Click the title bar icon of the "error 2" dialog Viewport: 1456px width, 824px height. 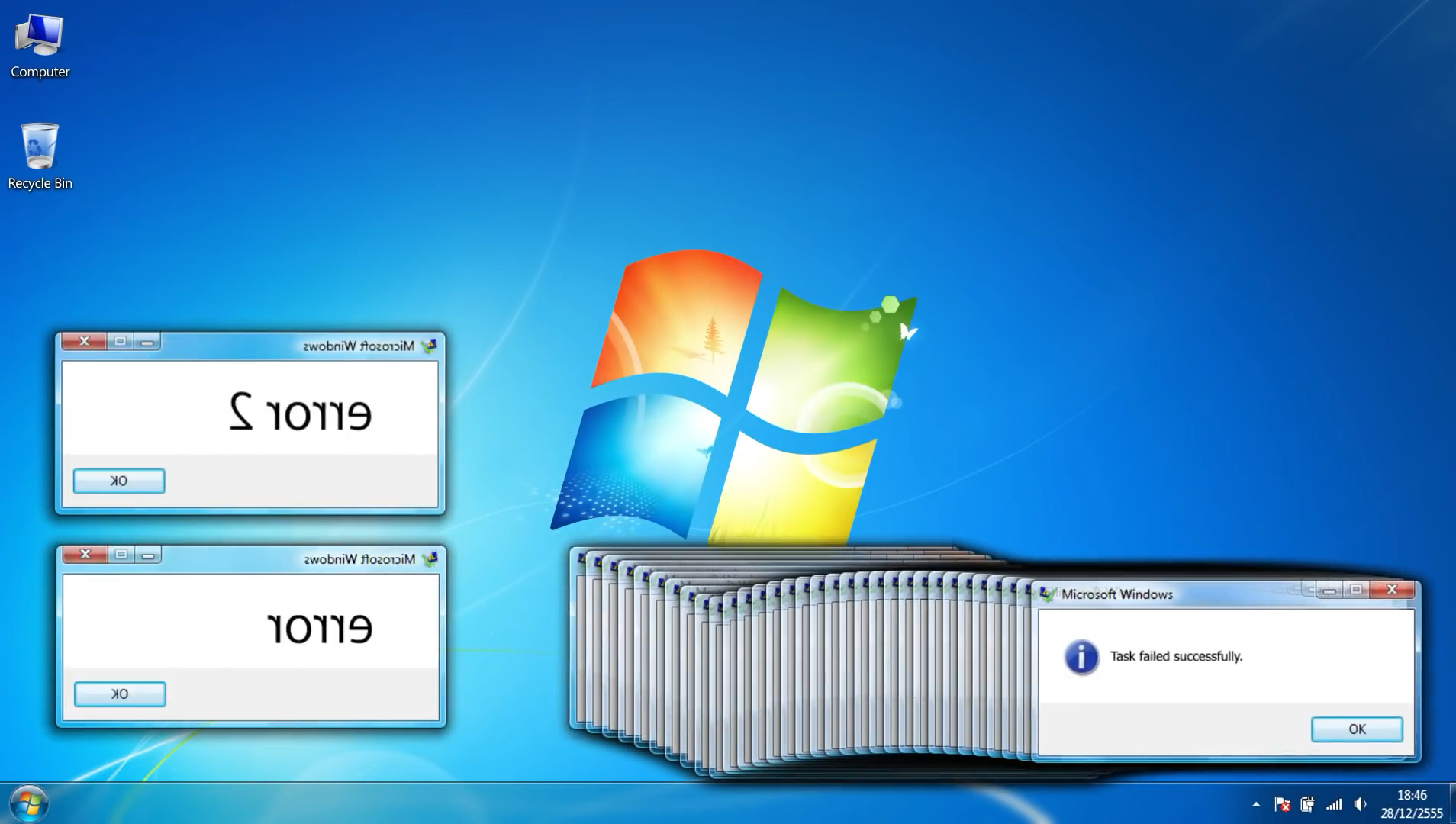pyautogui.click(x=429, y=346)
